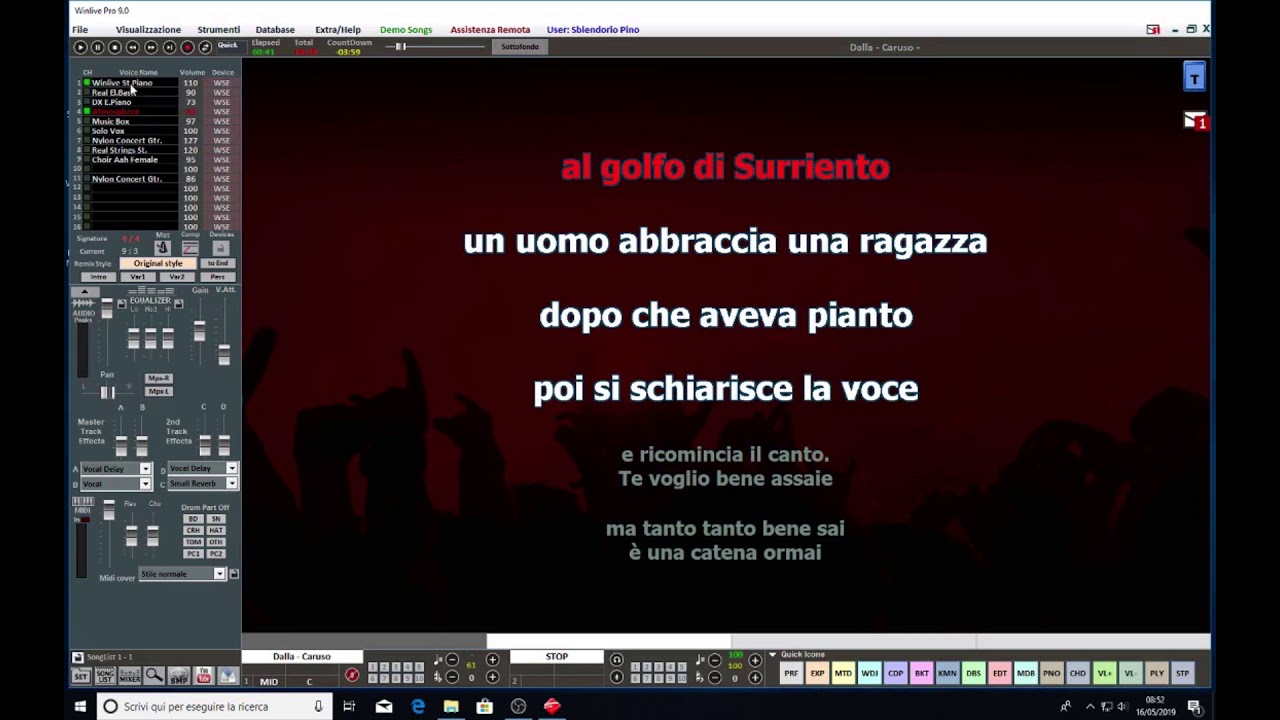Open the Demo Songs menu
Image resolution: width=1280 pixels, height=720 pixels.
click(406, 30)
